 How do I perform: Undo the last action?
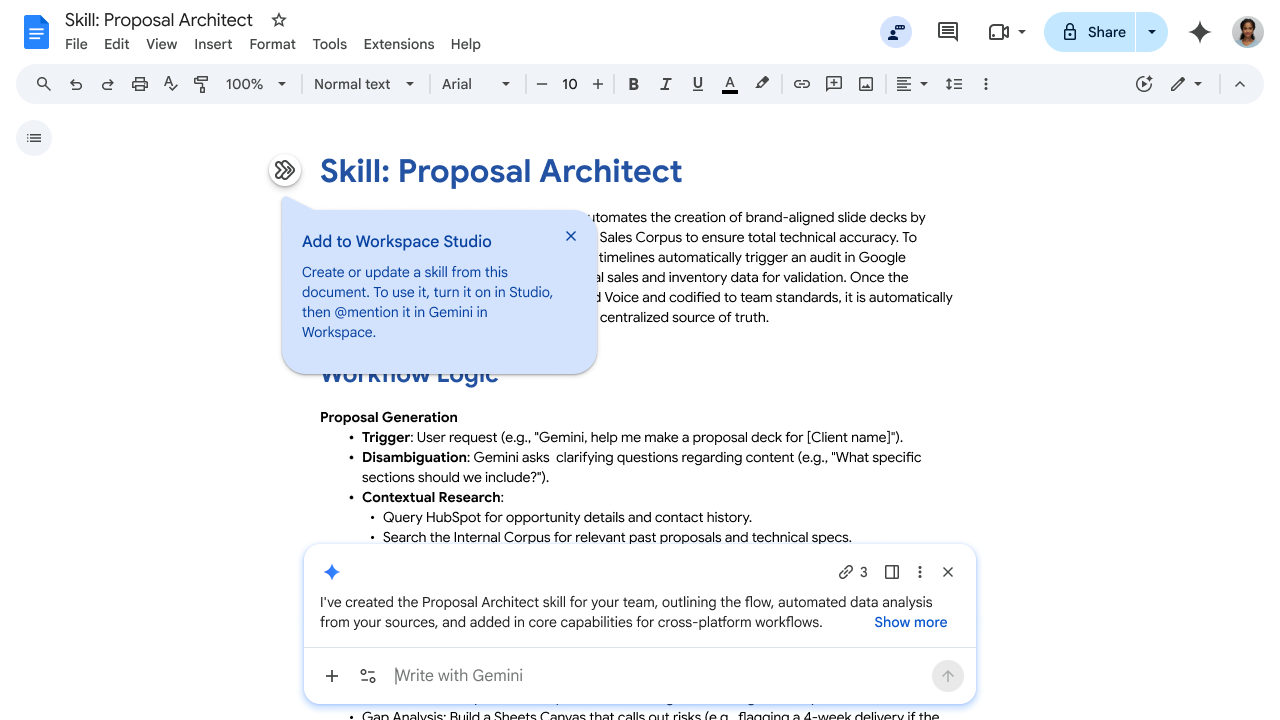coord(76,84)
